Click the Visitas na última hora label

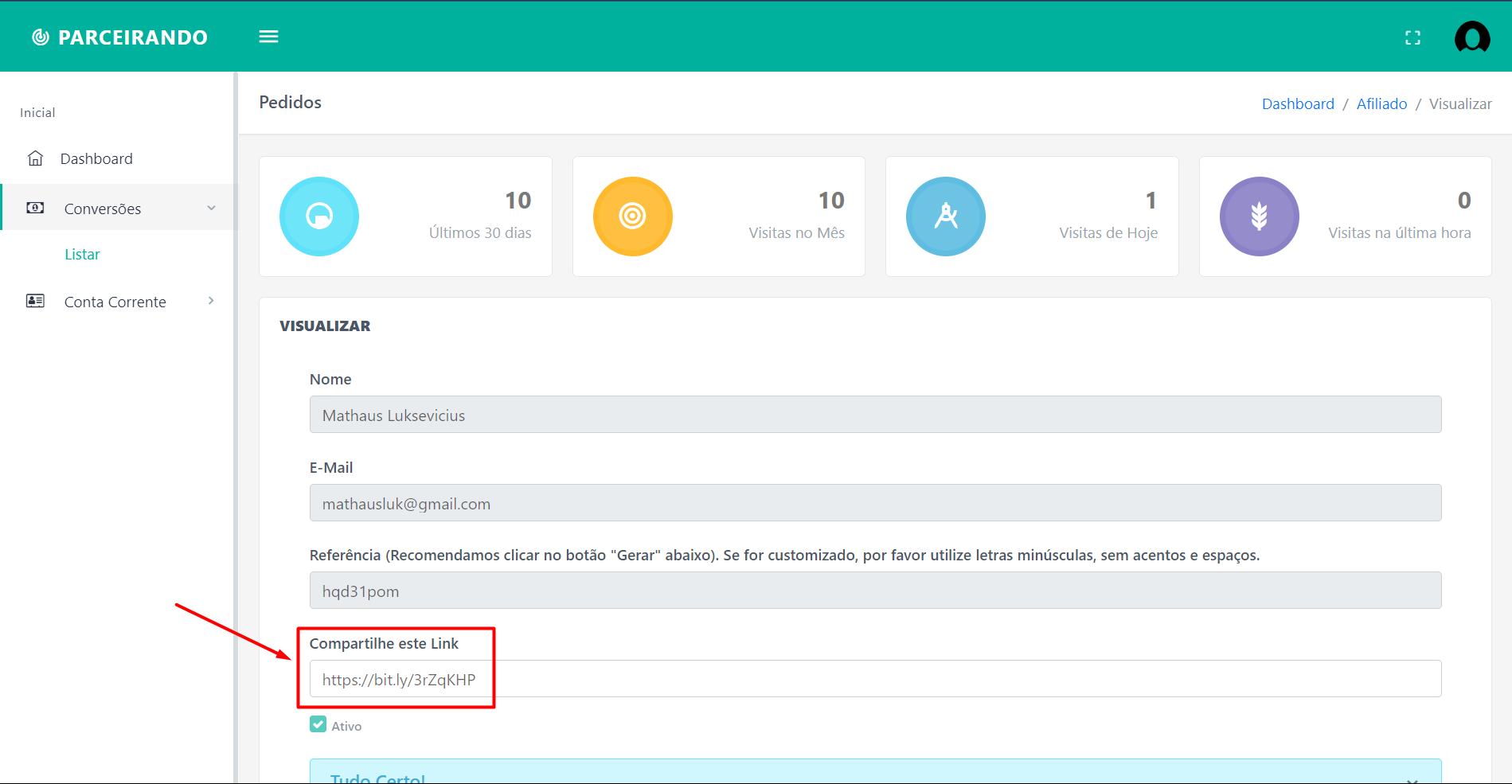click(x=1399, y=232)
